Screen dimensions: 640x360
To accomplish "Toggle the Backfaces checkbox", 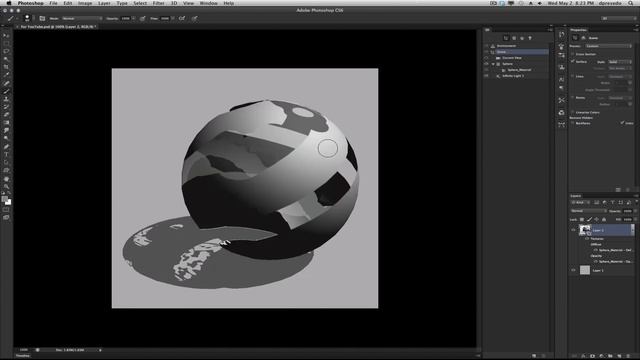I will click(573, 123).
